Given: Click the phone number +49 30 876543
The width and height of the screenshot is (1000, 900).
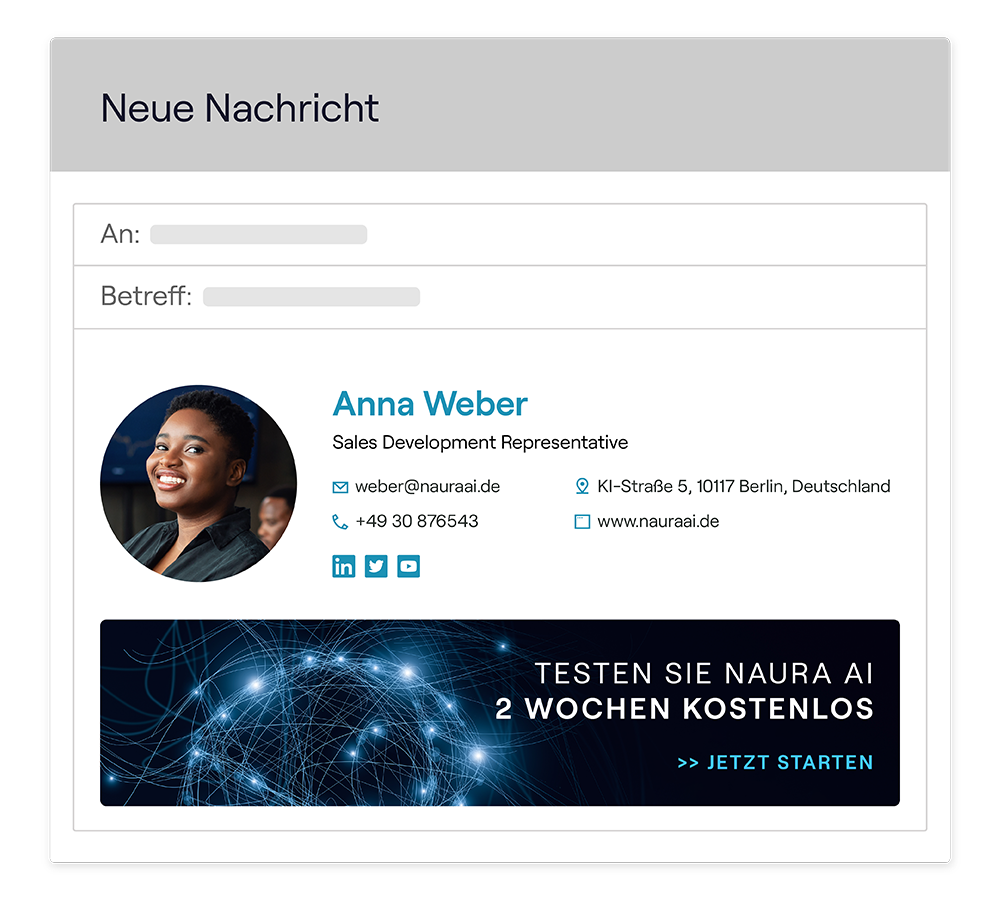Looking at the screenshot, I should 416,521.
